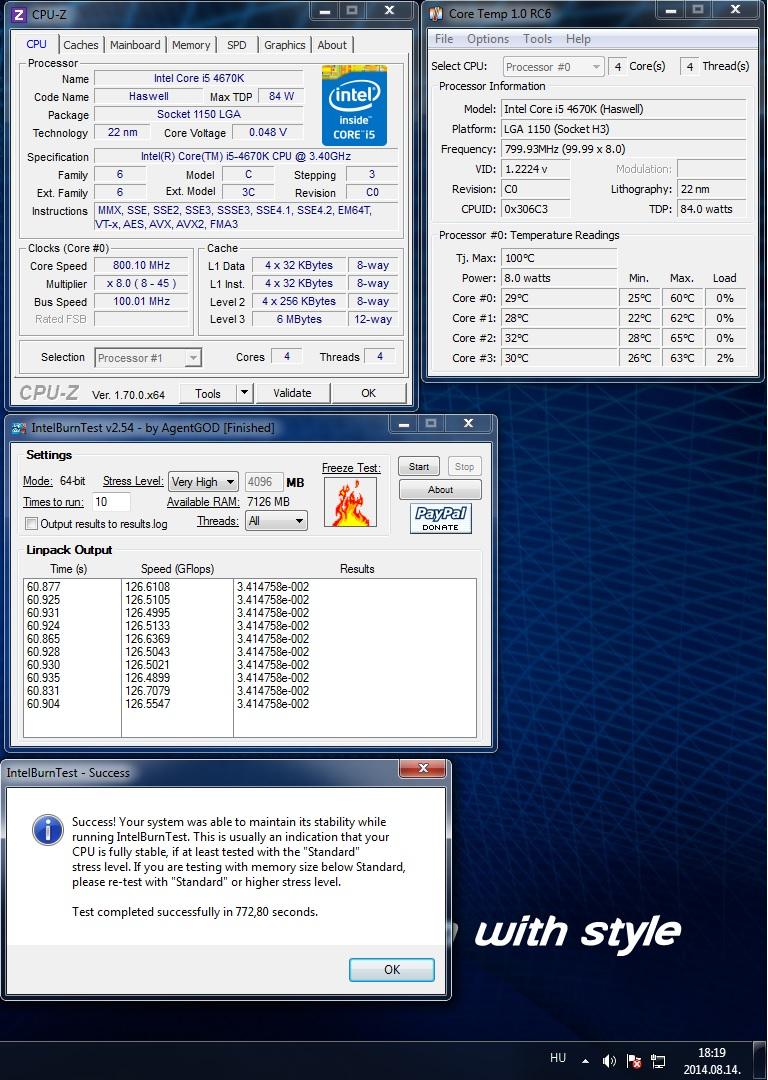Screen dimensions: 768x1080
Task: Click the network tray icon
Action: click(658, 1061)
